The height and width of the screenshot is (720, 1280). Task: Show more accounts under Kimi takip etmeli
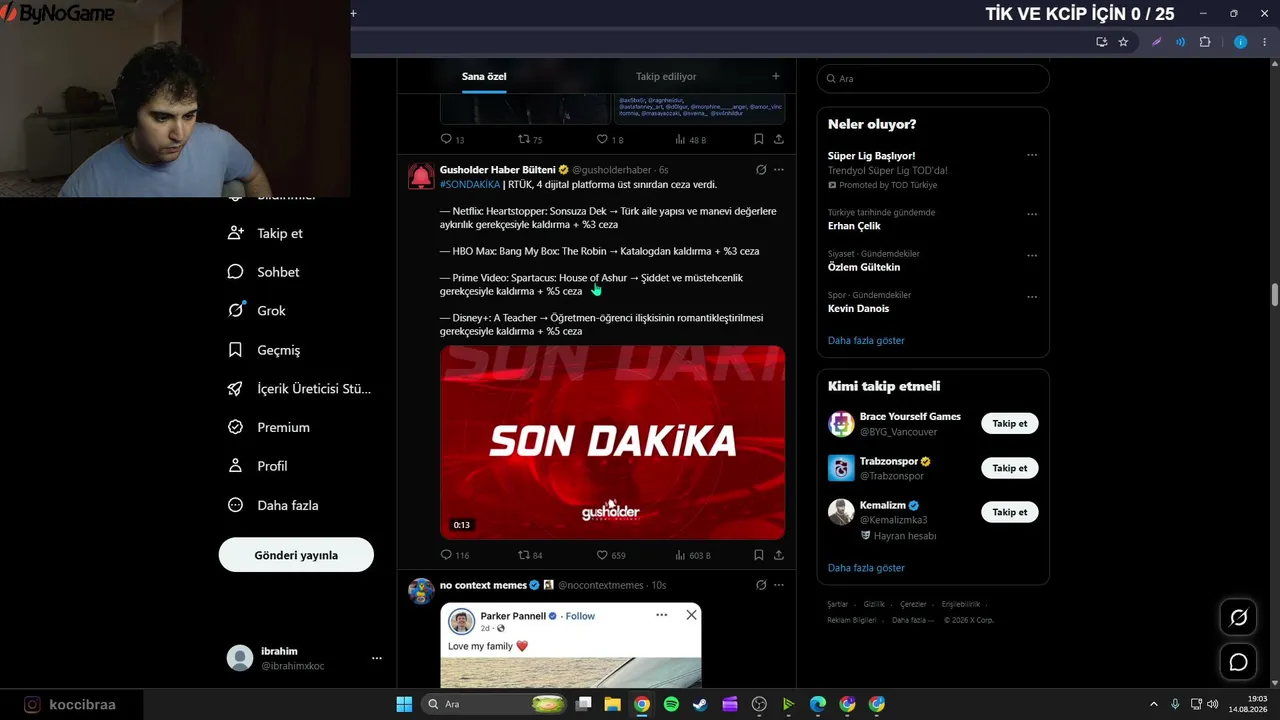tap(866, 568)
